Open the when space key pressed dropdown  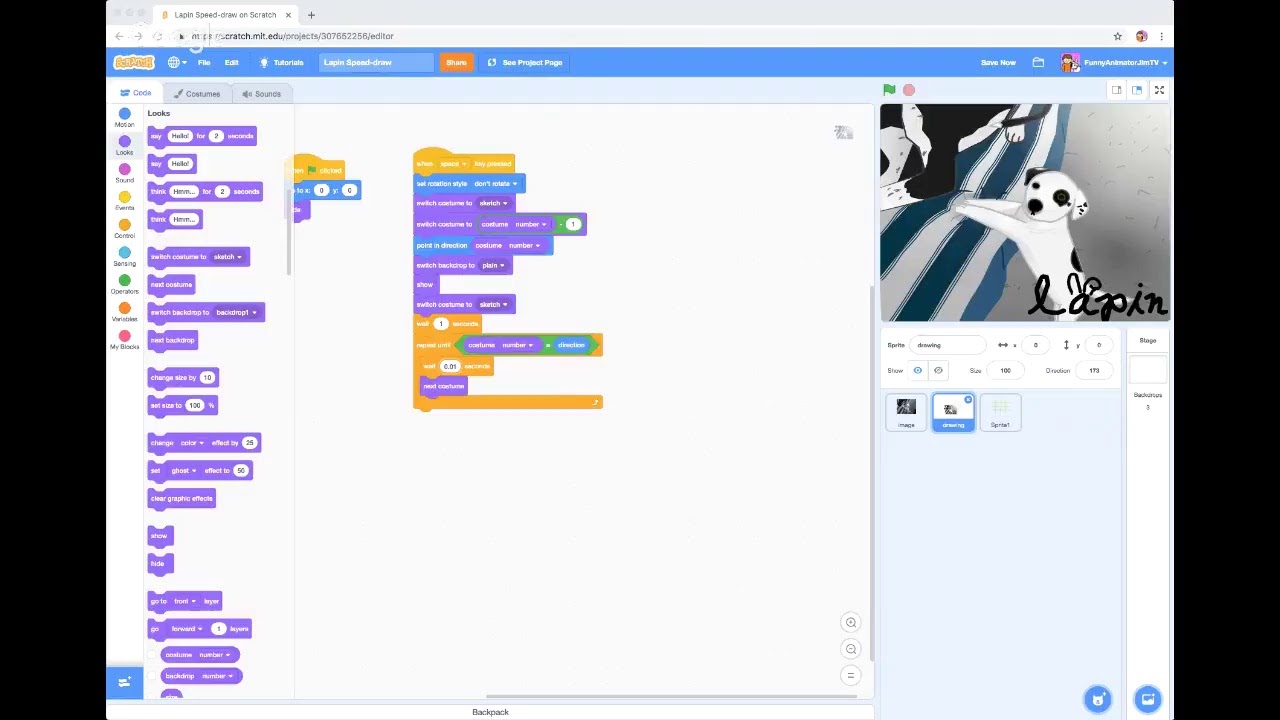point(453,164)
